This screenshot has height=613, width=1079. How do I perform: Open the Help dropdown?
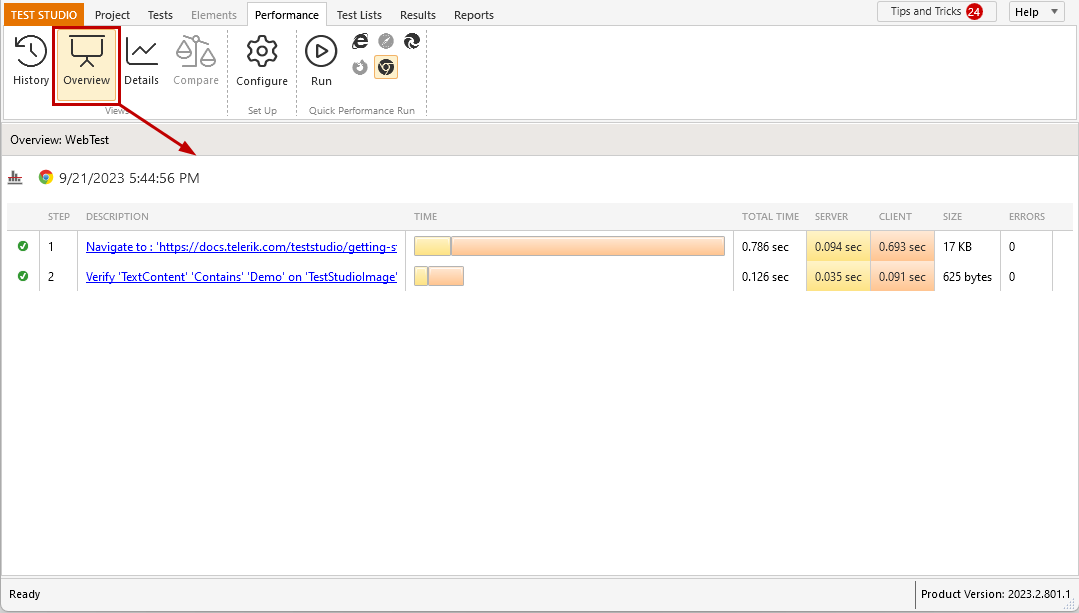coord(1036,12)
